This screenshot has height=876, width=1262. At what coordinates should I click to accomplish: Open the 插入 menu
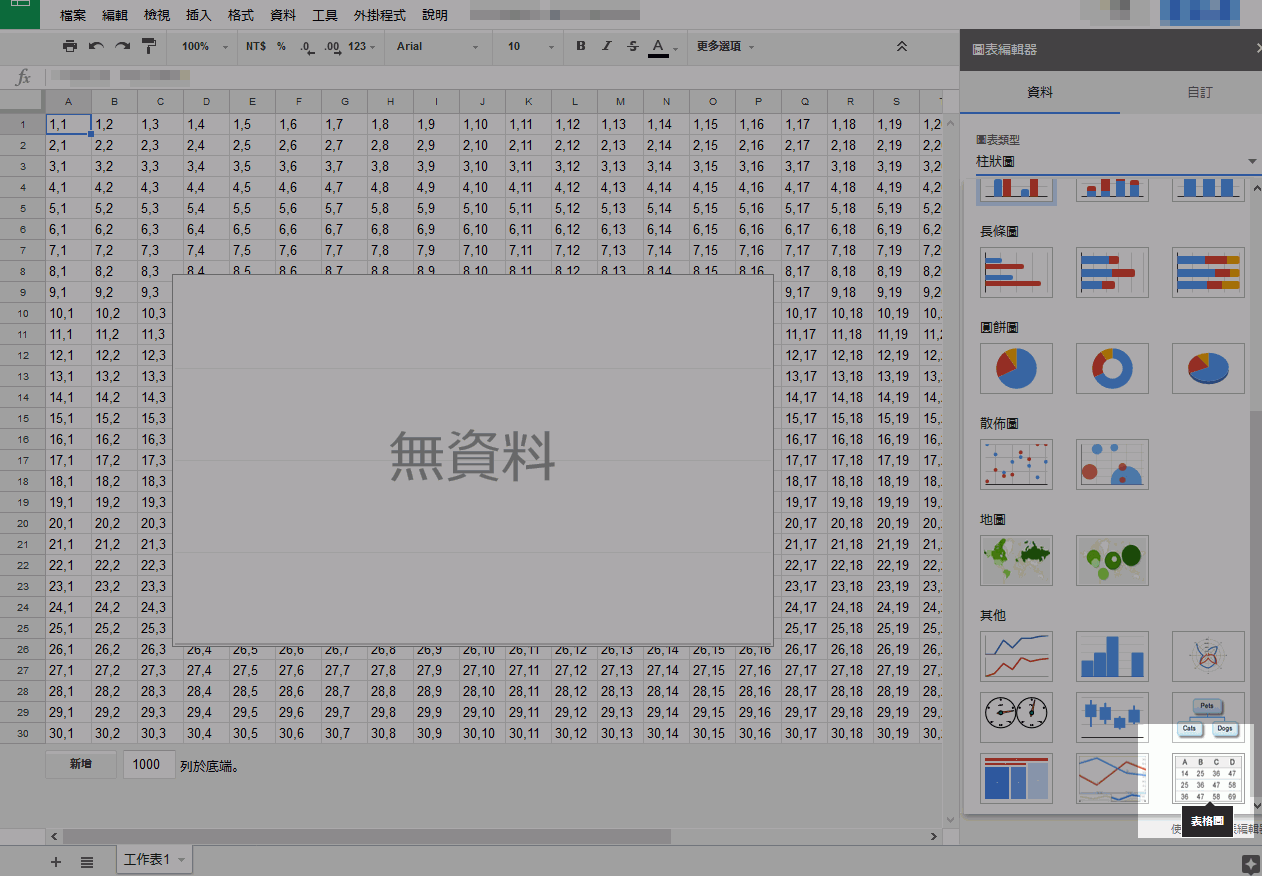tap(196, 15)
